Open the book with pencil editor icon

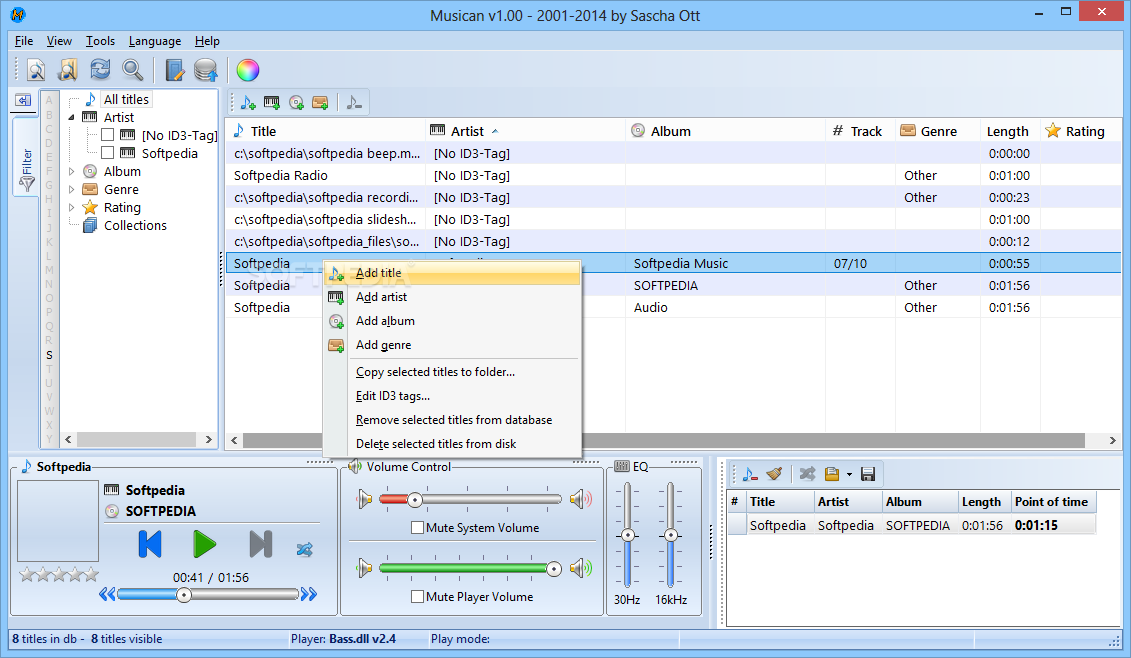[x=174, y=70]
